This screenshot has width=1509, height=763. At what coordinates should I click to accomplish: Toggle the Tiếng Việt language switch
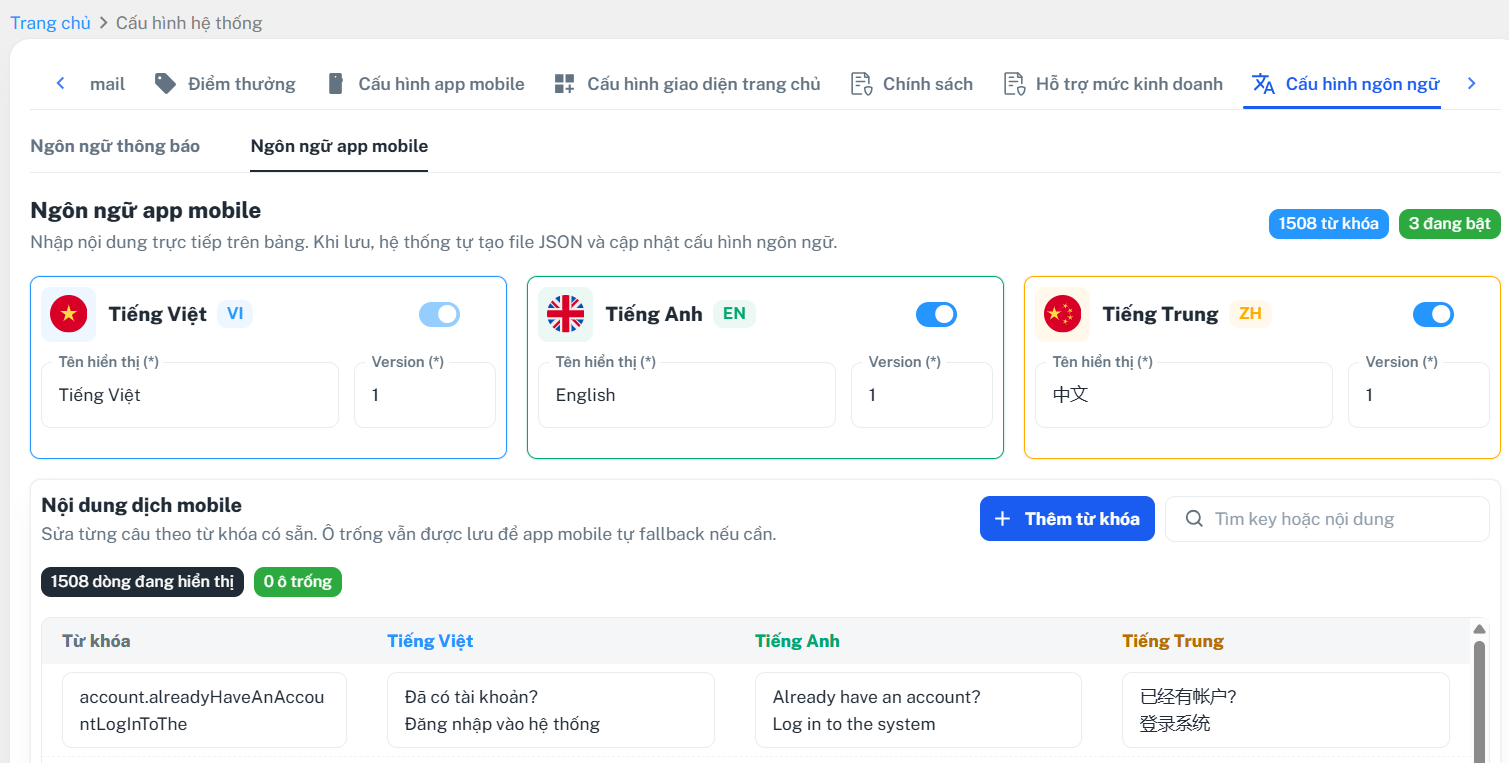pyautogui.click(x=439, y=315)
